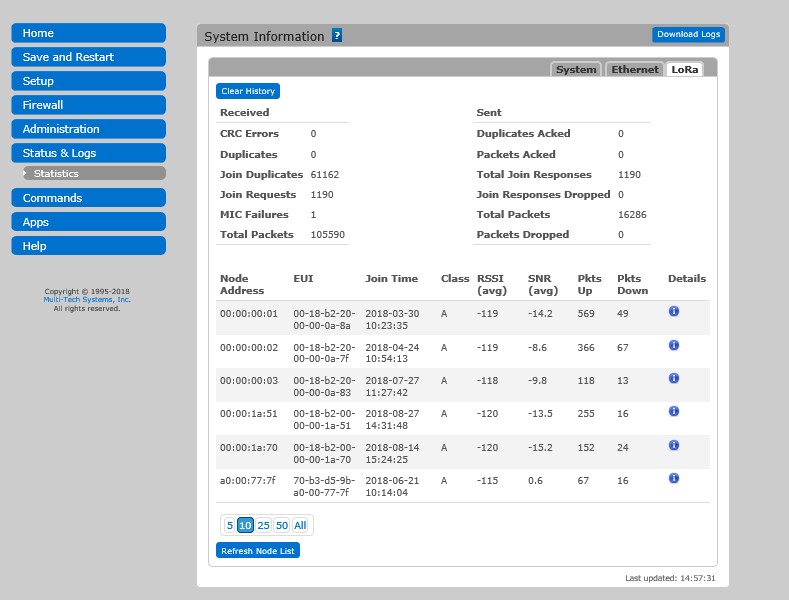This screenshot has height=600, width=789.
Task: Click the System Information help icon
Action: [337, 36]
